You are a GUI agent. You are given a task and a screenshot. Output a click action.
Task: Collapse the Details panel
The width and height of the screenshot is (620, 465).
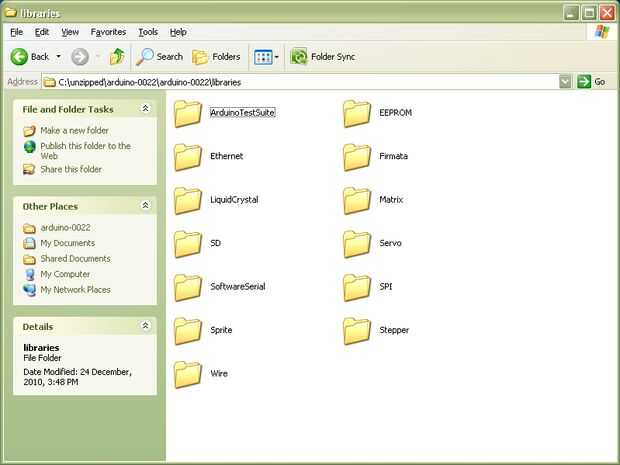pos(146,325)
